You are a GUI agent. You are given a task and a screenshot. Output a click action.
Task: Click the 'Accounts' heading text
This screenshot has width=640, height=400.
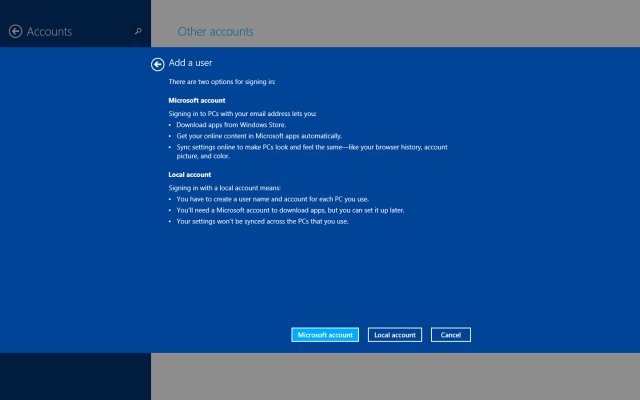[49, 31]
